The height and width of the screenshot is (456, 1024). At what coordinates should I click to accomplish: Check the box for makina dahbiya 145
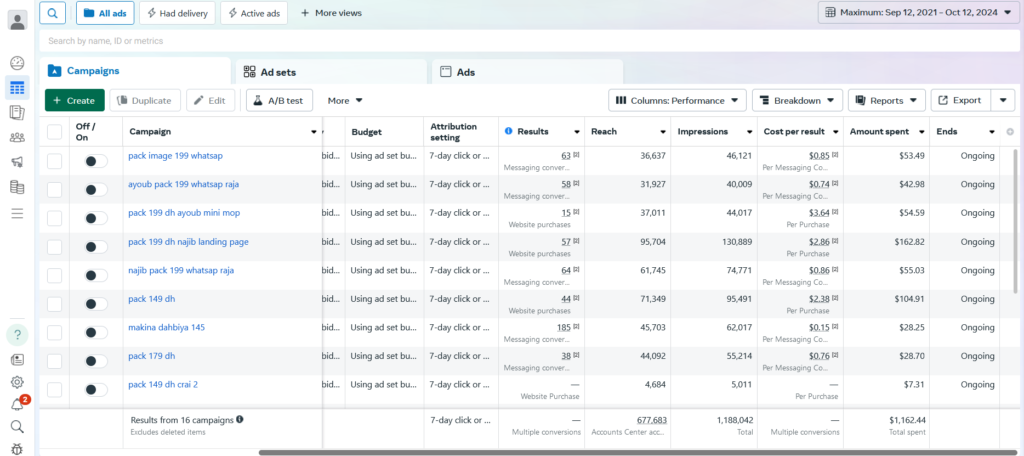[x=54, y=333]
